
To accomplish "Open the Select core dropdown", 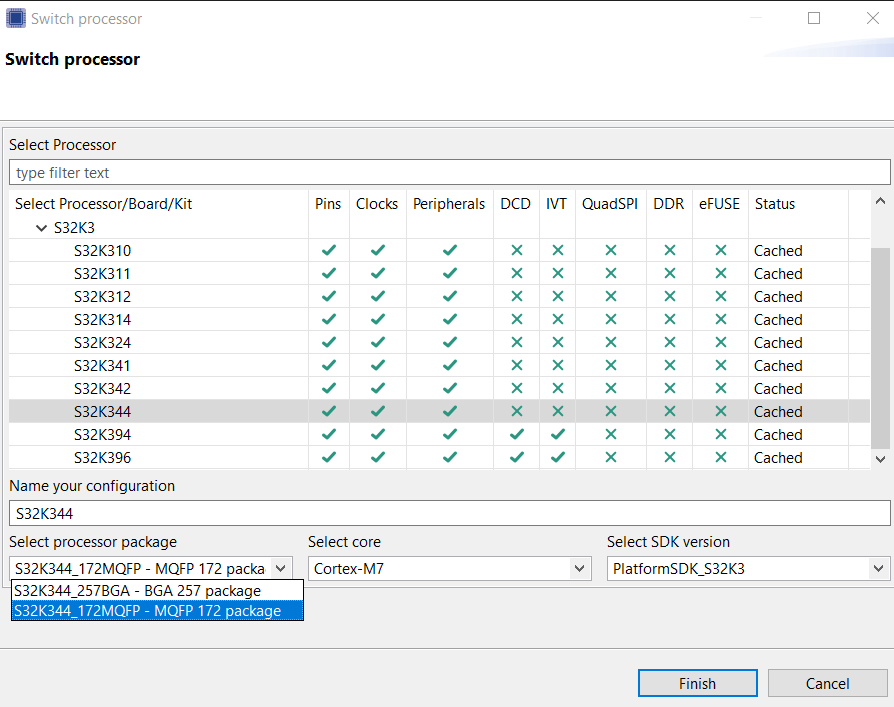I will coord(580,569).
